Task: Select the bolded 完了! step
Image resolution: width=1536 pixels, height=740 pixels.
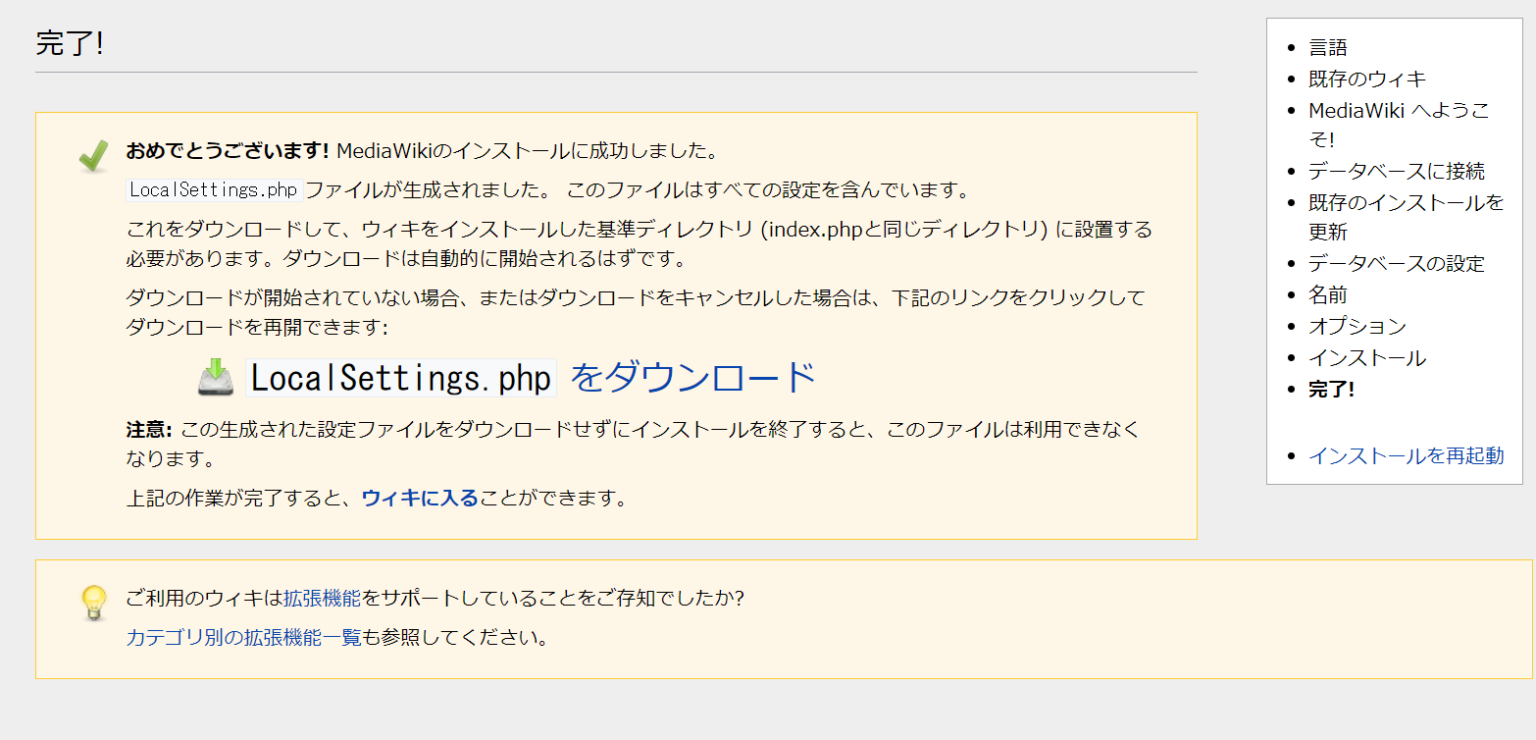Action: 1333,388
